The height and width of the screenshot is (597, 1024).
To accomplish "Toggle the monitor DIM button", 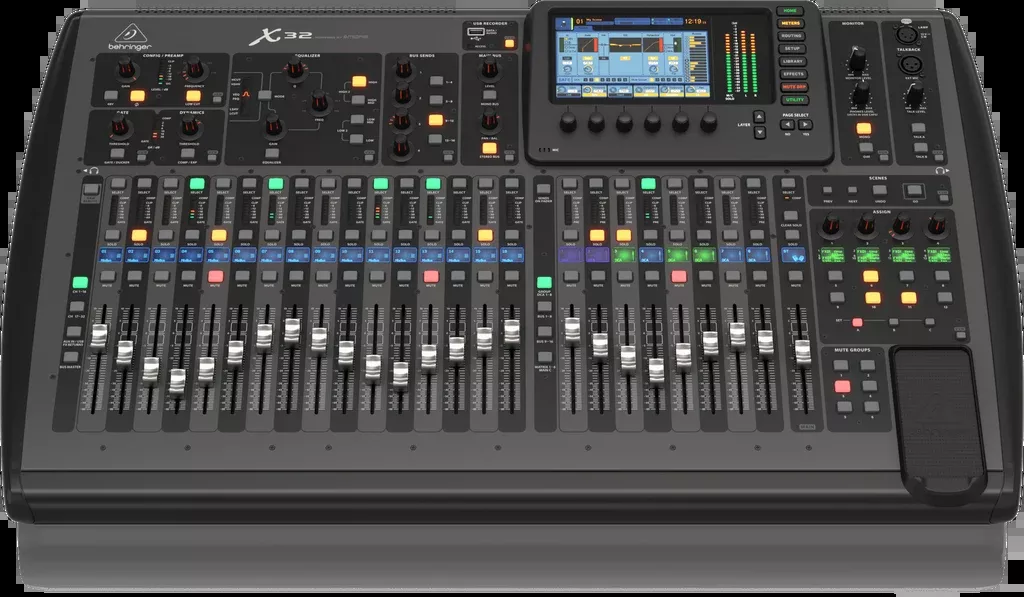I will [x=865, y=149].
